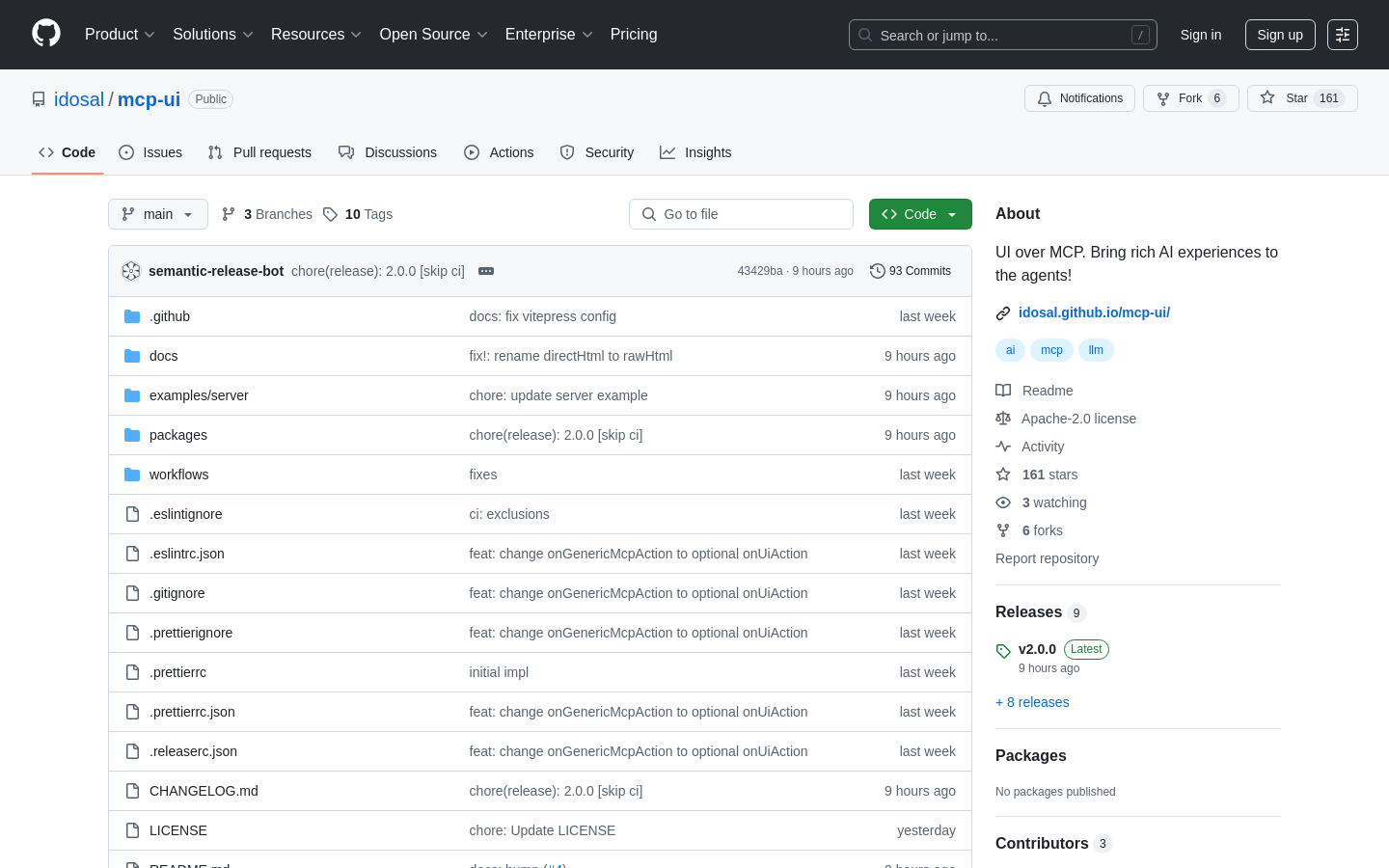Click the Sign up button
The height and width of the screenshot is (868, 1389).
point(1280,35)
